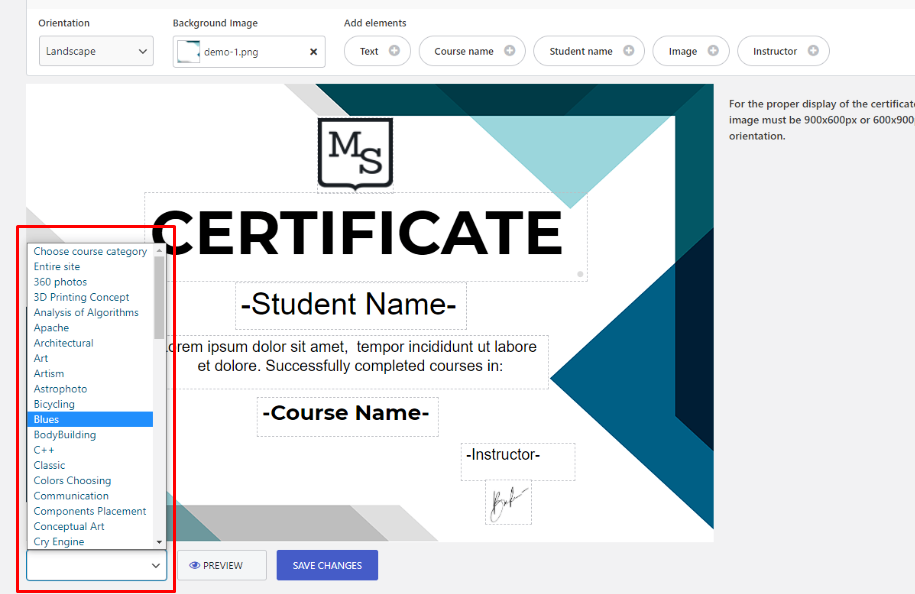
Task: Click the plus icon next to Instructor
Action: click(813, 51)
